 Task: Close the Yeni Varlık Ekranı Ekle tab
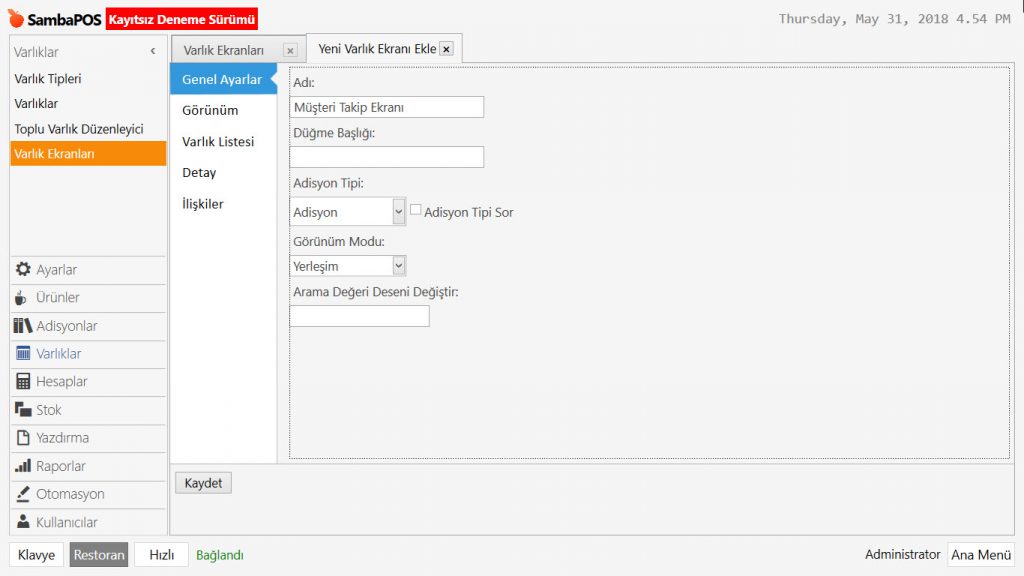click(x=446, y=49)
